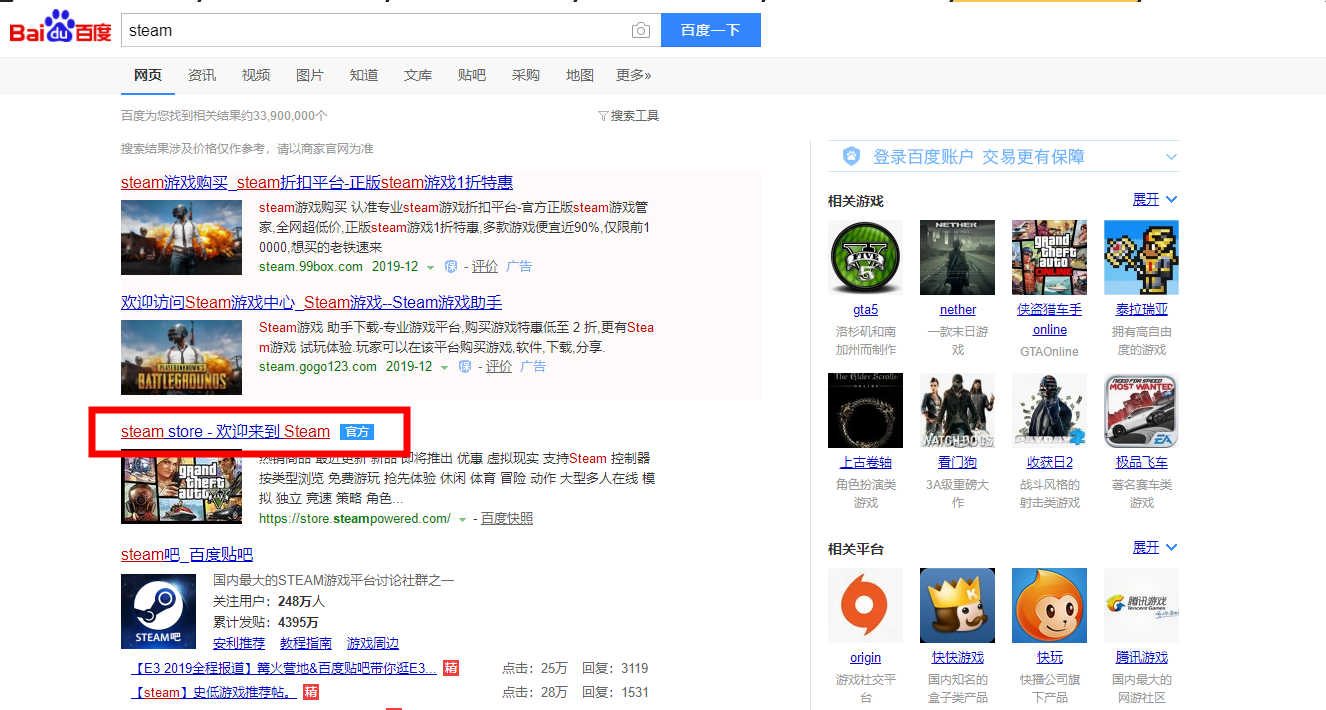Image resolution: width=1326 pixels, height=710 pixels.
Task: Open steam store - 欢迎来到 Steam link
Action: click(225, 432)
